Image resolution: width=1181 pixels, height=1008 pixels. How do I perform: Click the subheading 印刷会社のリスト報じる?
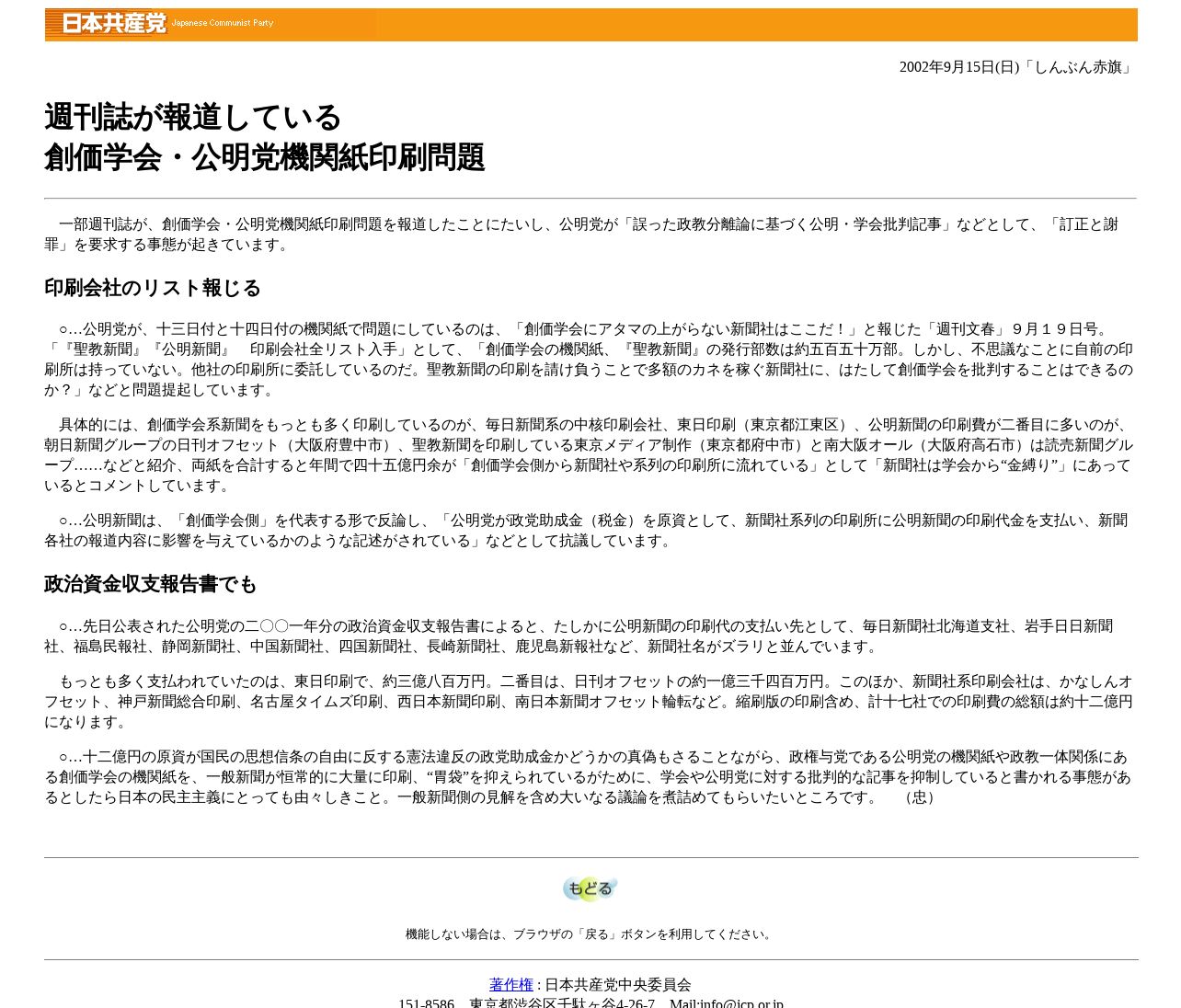coord(153,288)
